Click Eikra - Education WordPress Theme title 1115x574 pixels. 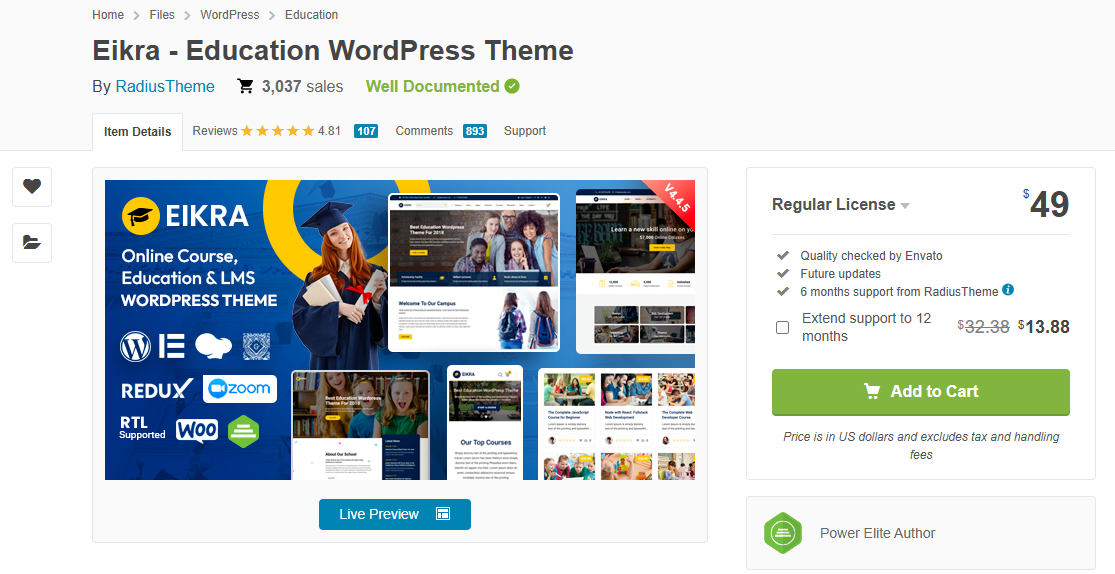[x=333, y=51]
